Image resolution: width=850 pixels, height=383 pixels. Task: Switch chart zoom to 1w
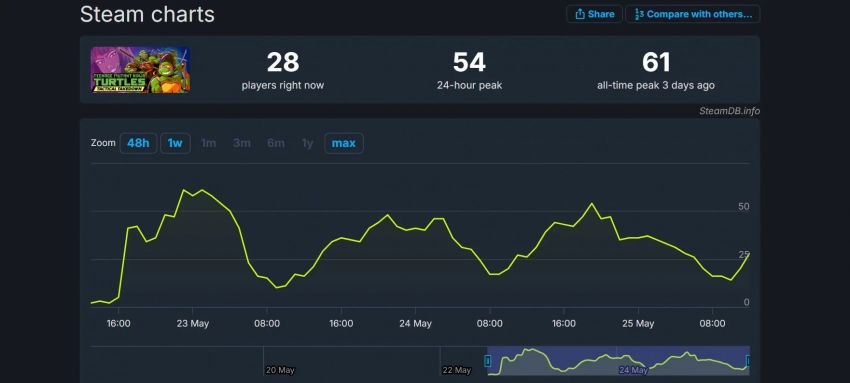pos(175,143)
